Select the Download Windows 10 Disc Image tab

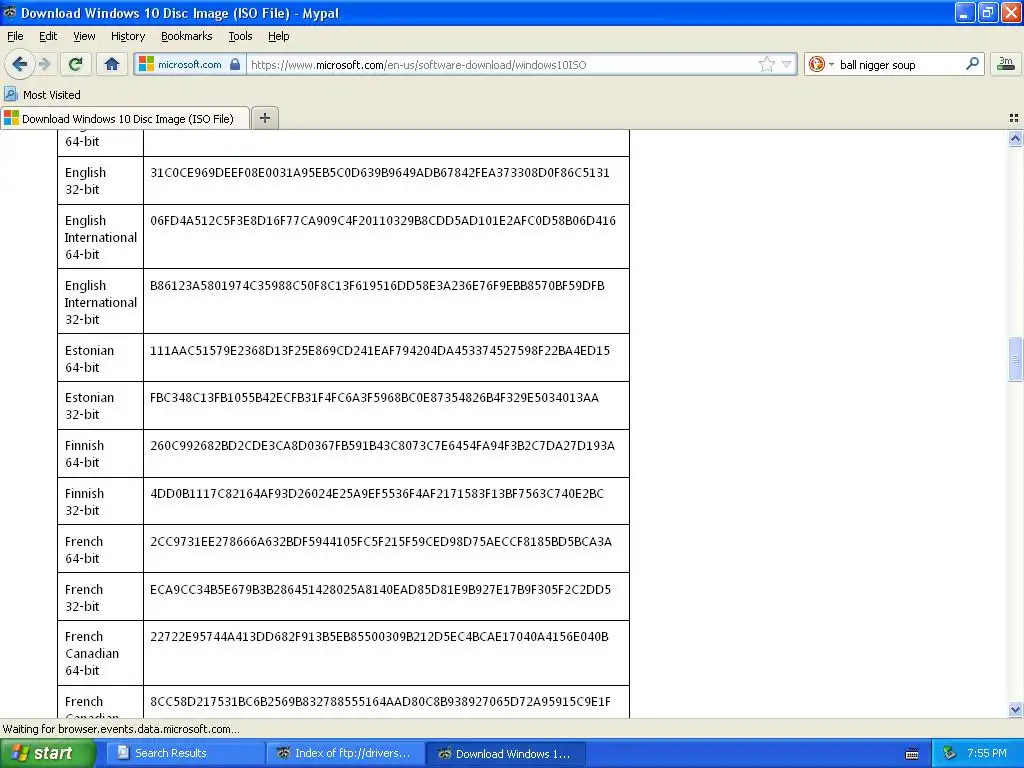[x=125, y=118]
